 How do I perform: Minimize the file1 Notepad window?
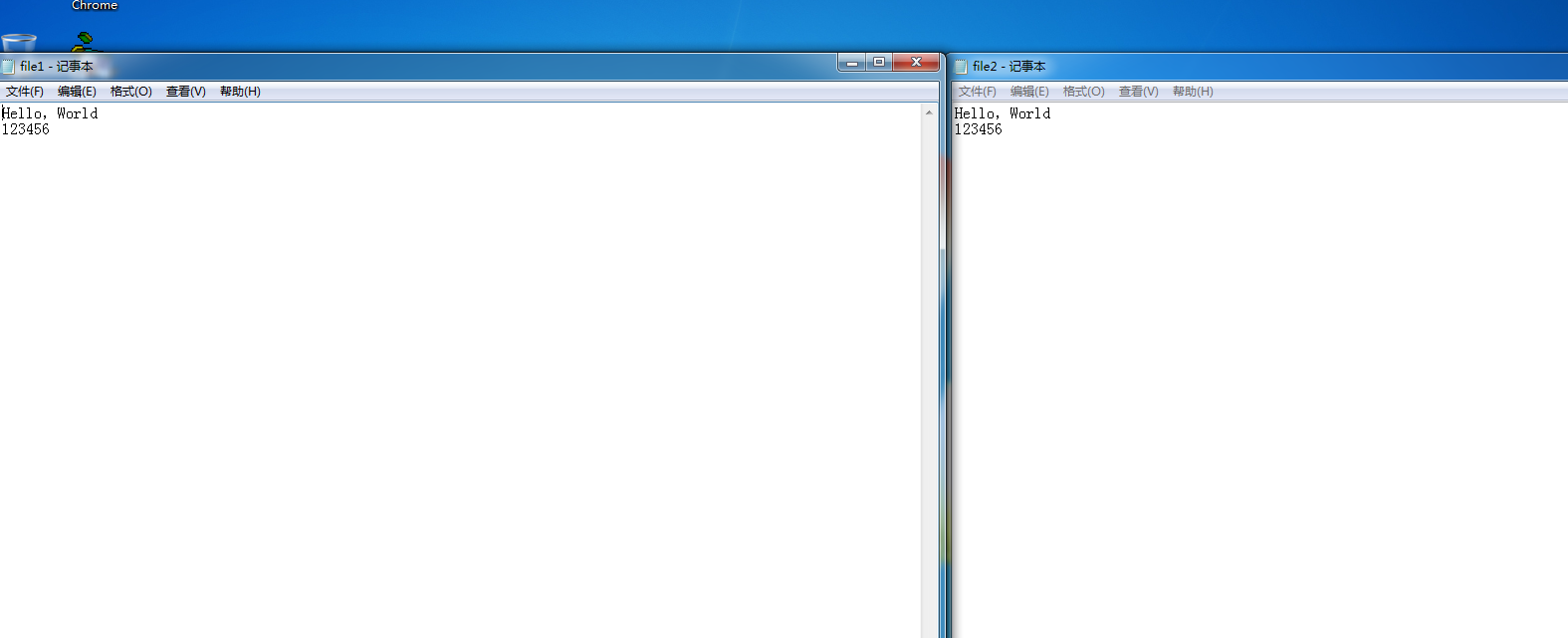tap(851, 63)
